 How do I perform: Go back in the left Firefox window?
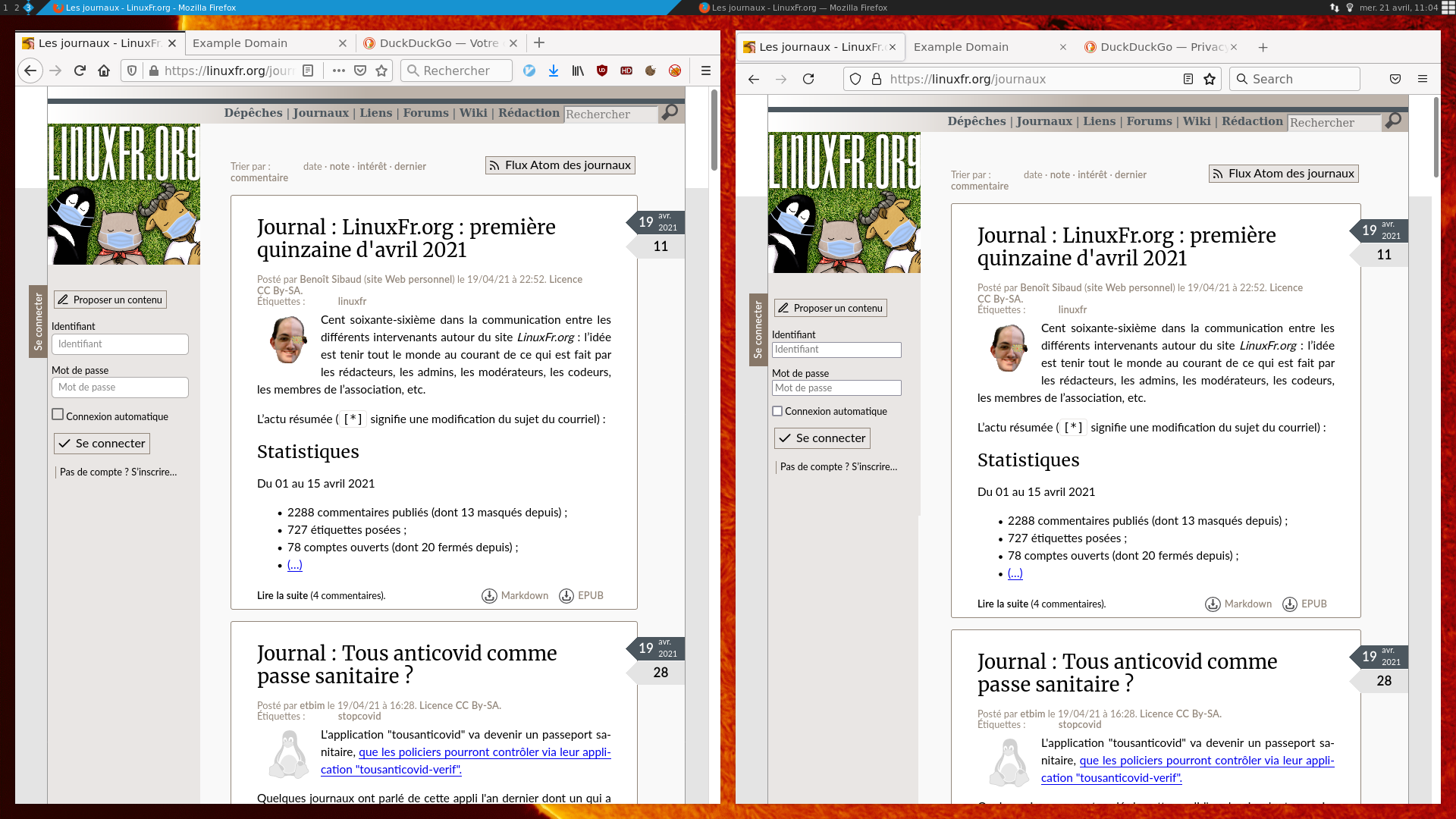(x=30, y=71)
